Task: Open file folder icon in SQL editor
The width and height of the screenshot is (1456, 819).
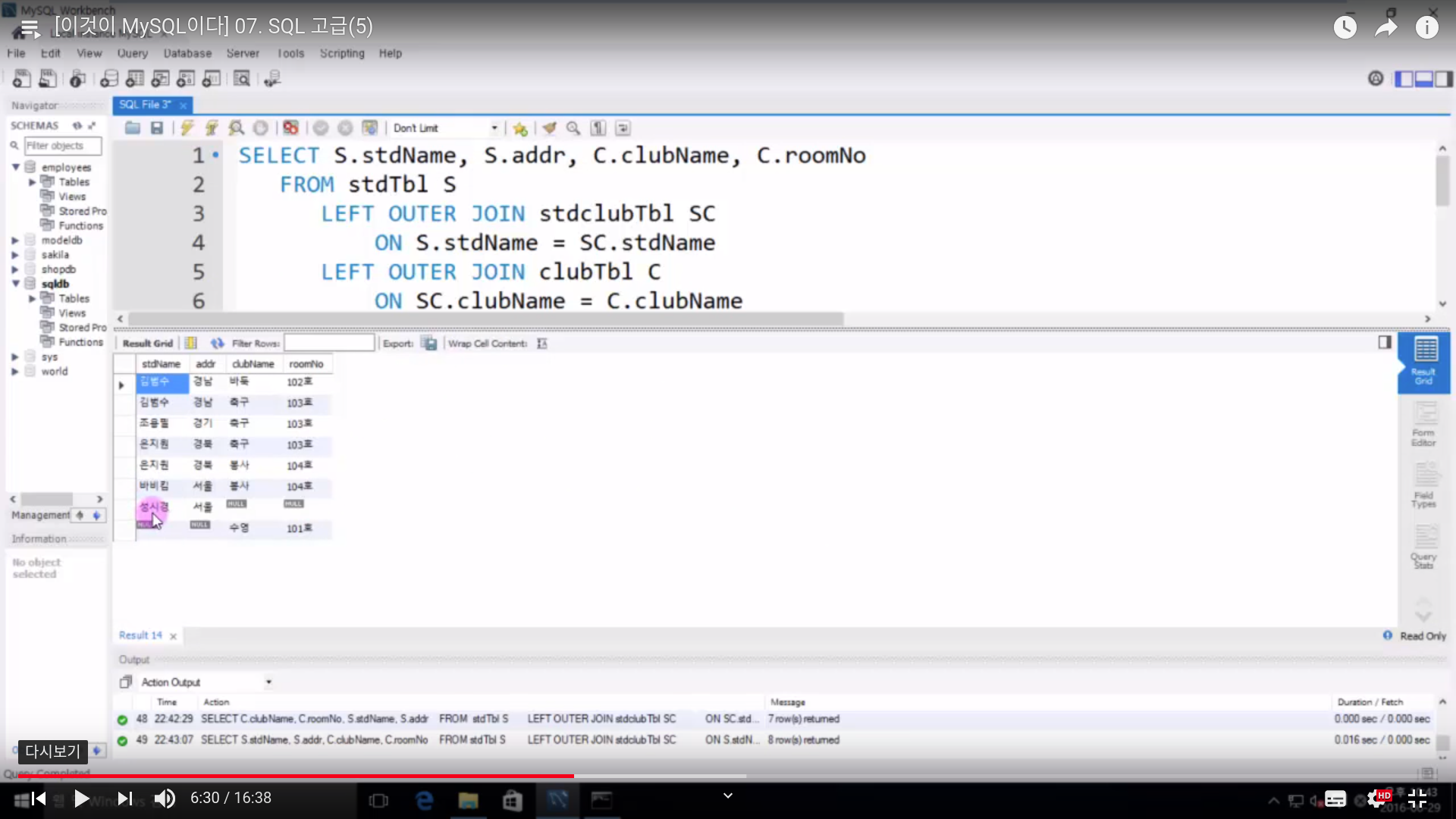Action: tap(133, 128)
